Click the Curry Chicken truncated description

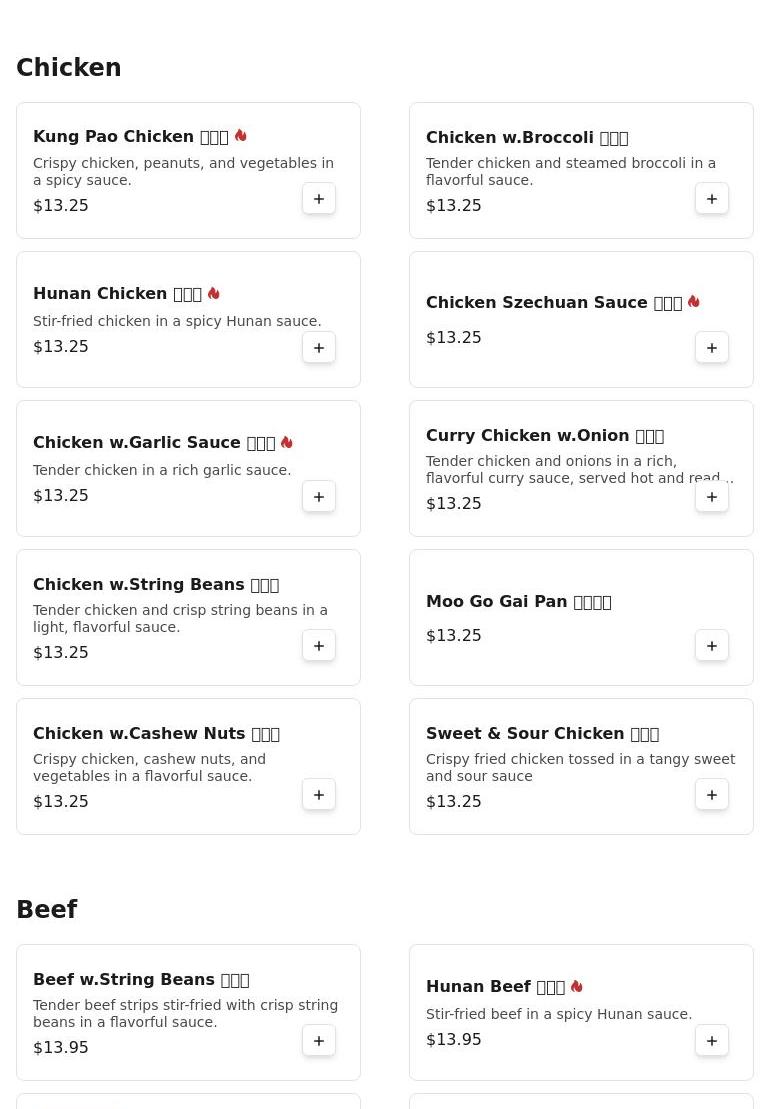point(578,470)
